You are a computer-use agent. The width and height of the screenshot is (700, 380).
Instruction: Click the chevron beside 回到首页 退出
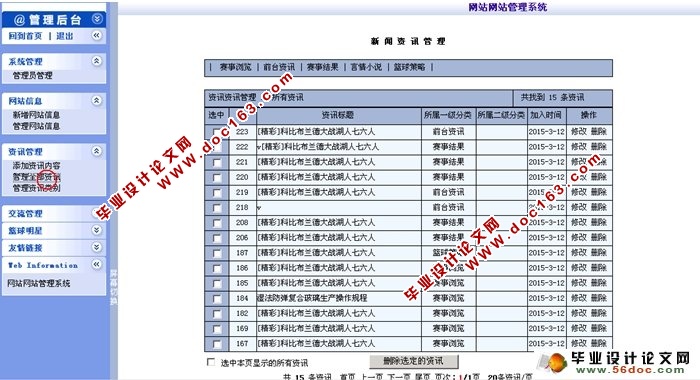coord(97,35)
